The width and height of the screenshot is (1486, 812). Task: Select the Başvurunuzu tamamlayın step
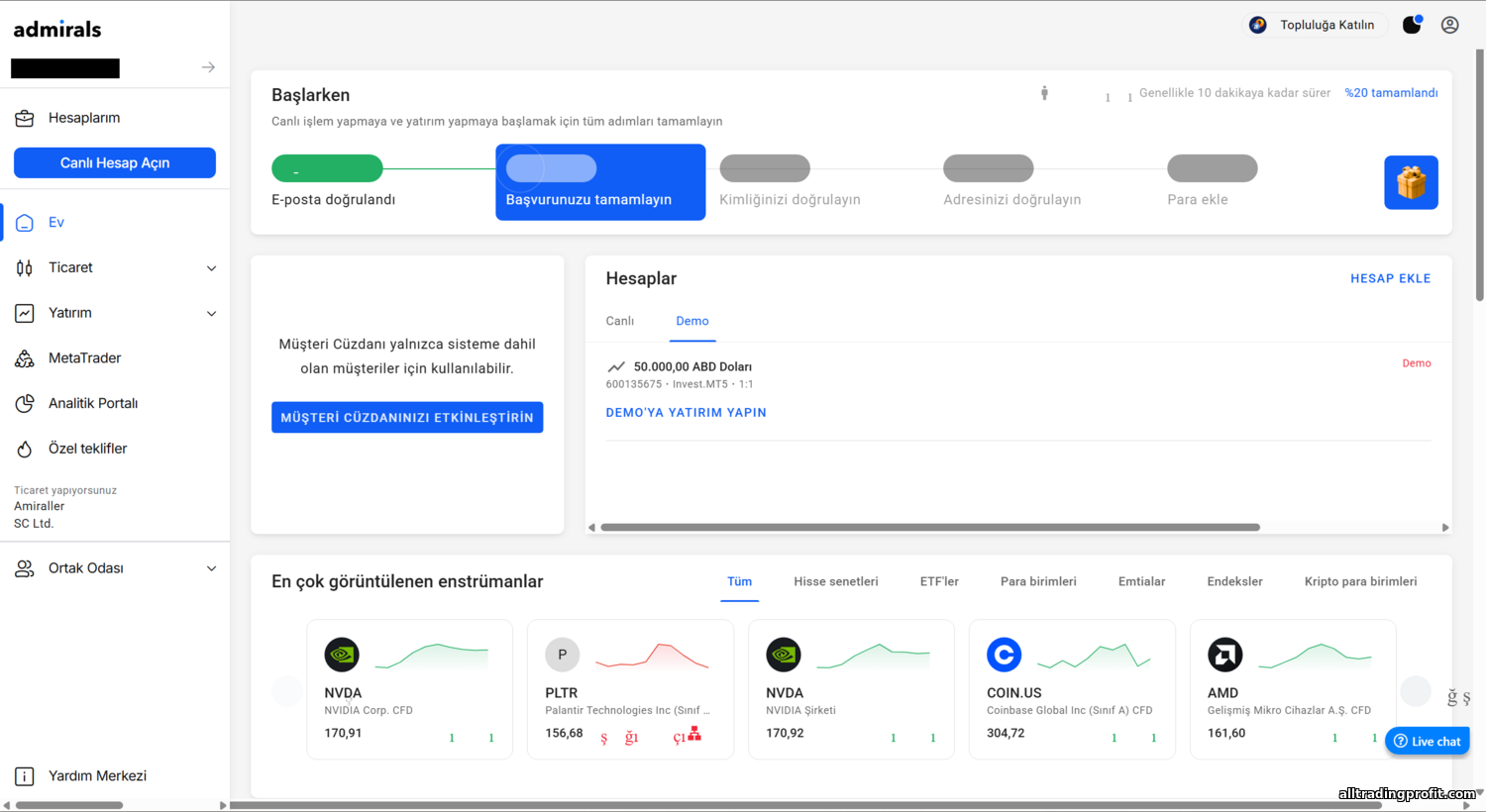[600, 182]
